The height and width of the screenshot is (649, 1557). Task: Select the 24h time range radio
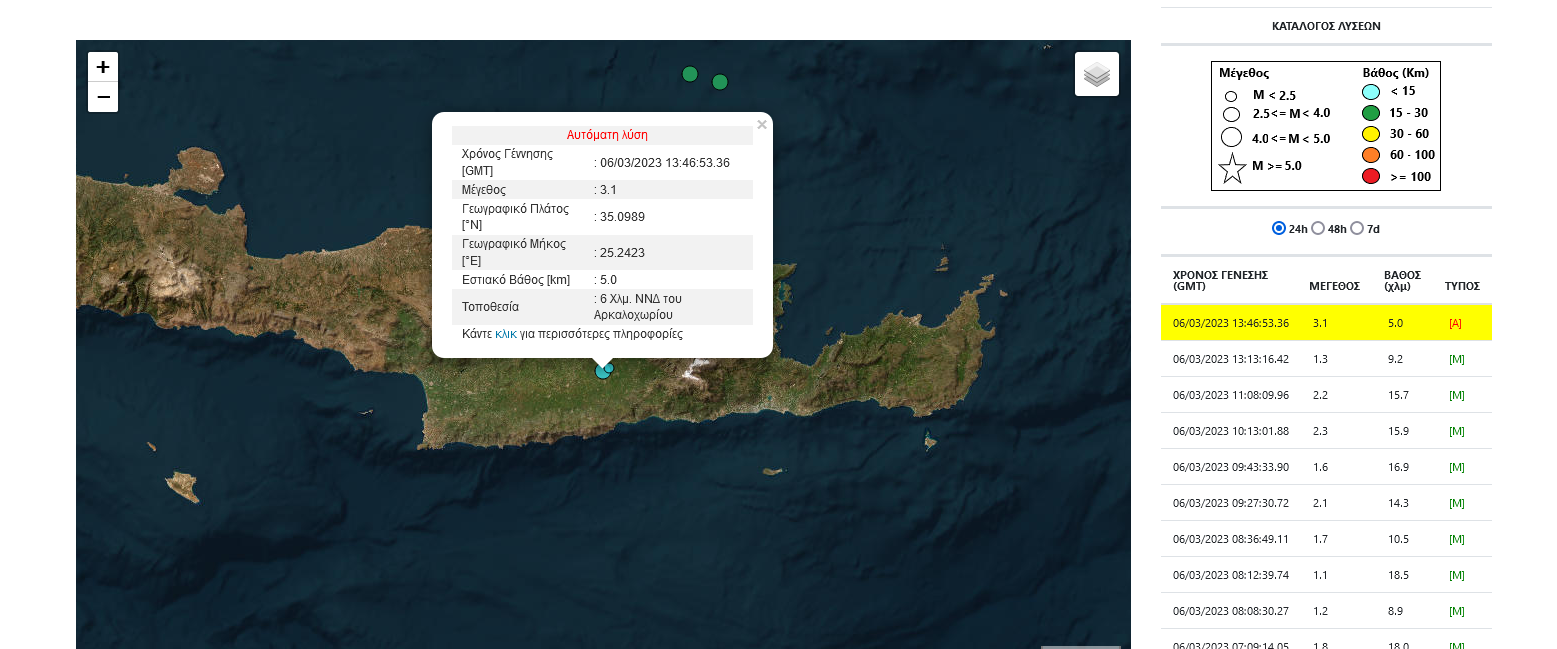click(1278, 228)
